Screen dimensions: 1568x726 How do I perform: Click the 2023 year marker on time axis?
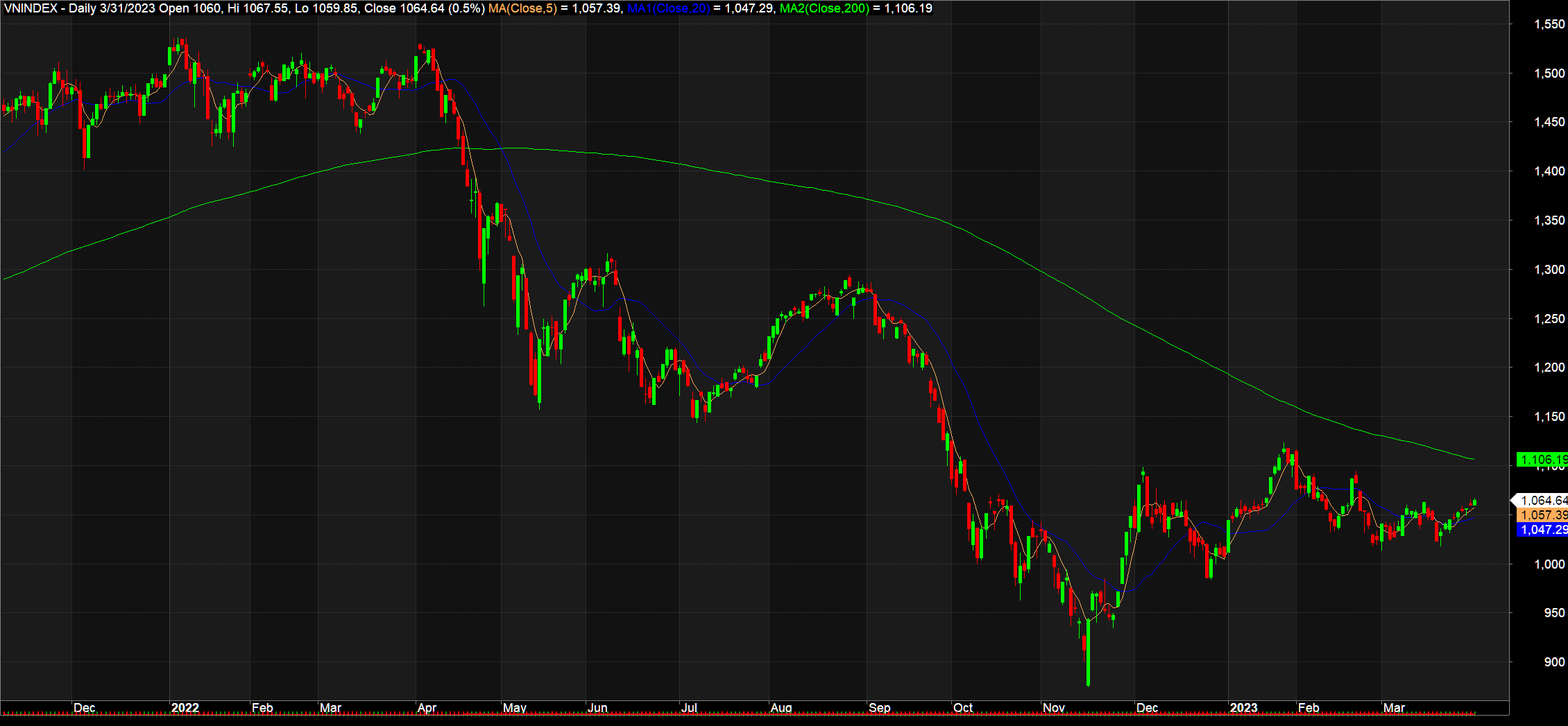pos(1243,708)
